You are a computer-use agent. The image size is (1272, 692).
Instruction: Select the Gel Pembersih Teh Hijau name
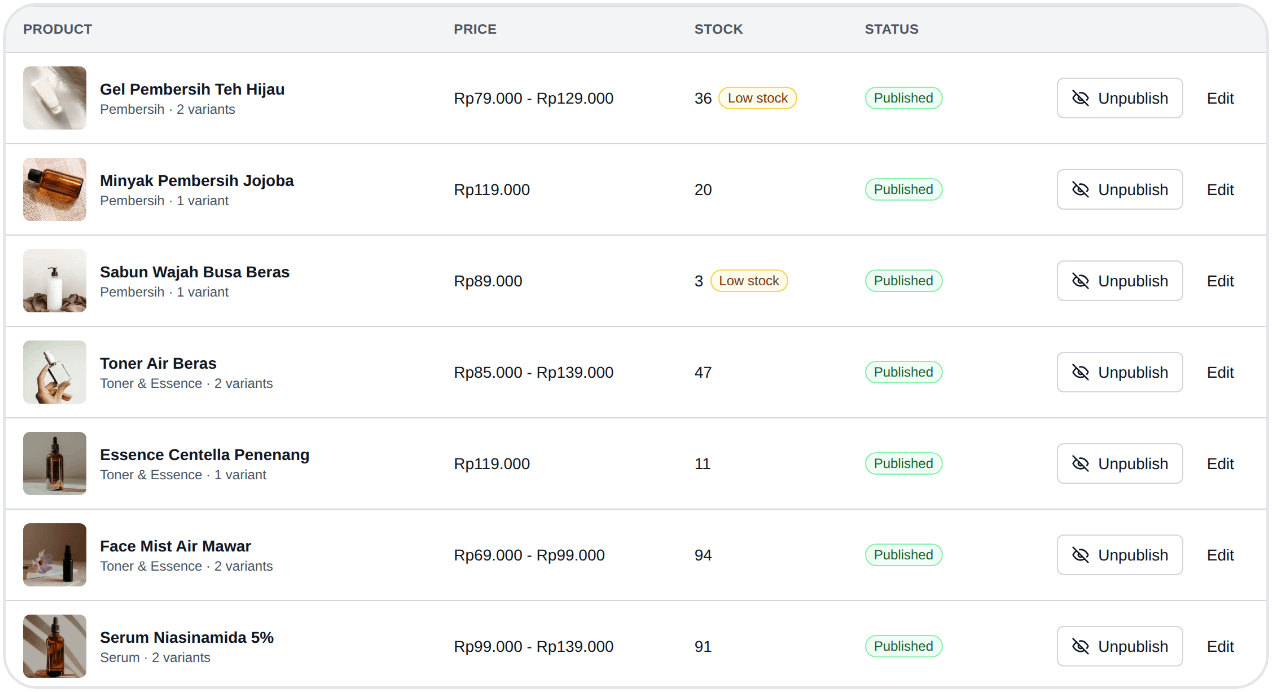click(192, 89)
